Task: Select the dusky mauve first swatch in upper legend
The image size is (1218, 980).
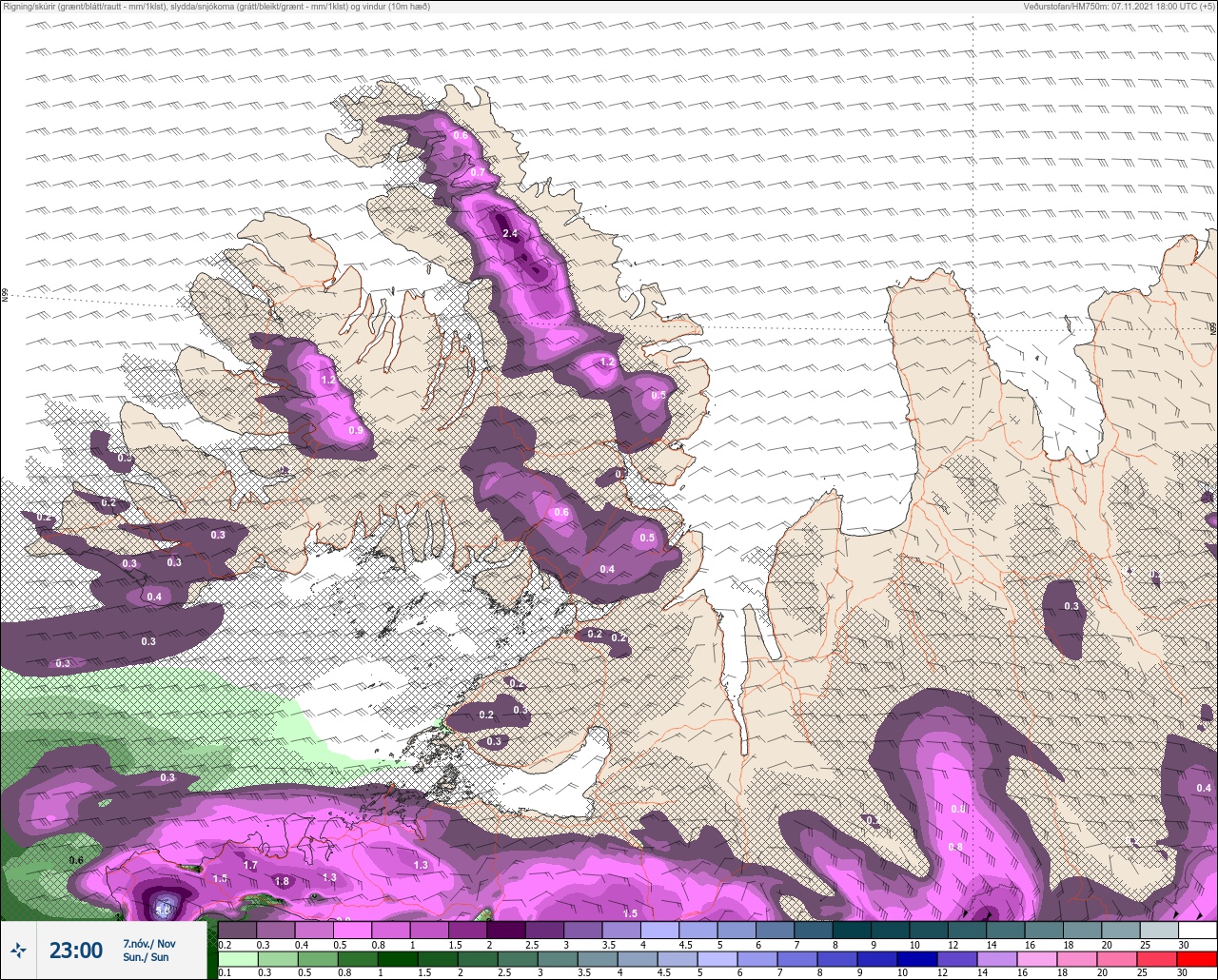Action: 238,931
